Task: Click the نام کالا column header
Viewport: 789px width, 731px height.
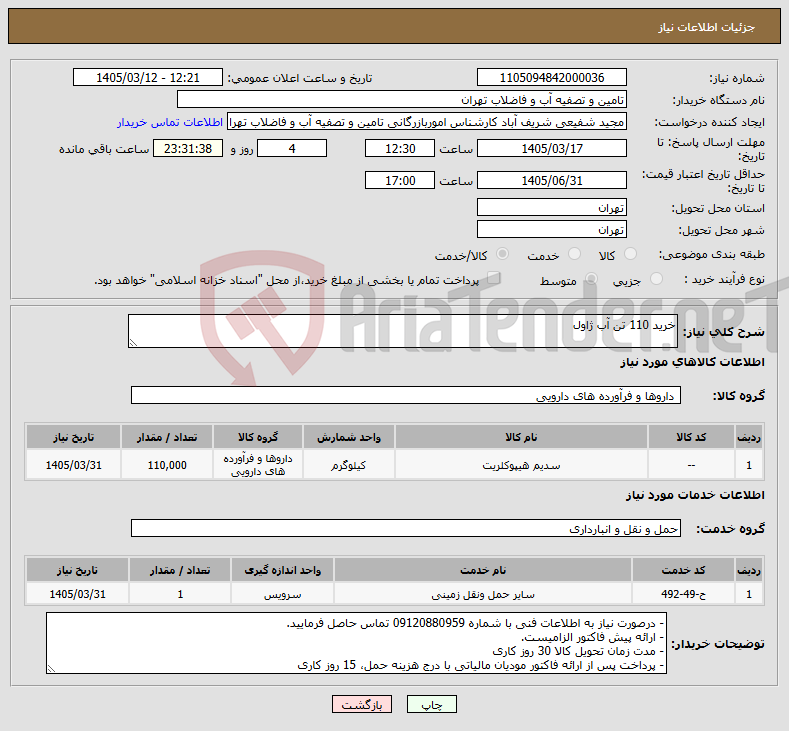Action: (521, 437)
